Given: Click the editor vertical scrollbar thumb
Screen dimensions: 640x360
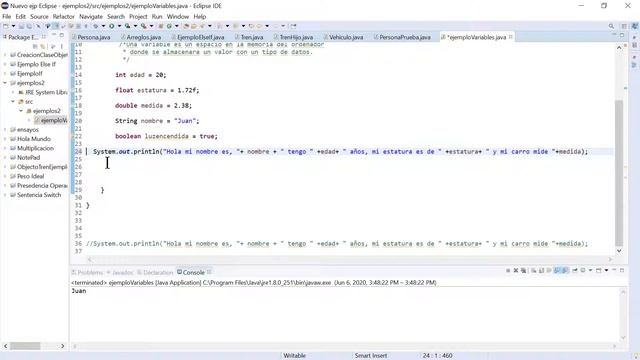Looking at the screenshot, I should (619, 173).
